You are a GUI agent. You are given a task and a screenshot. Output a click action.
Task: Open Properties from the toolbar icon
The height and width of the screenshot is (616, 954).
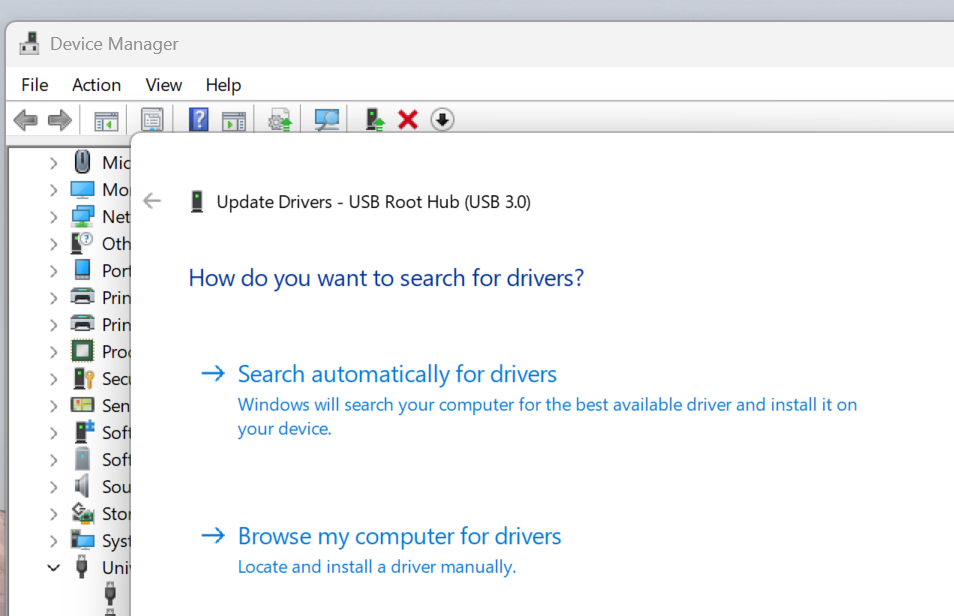coord(152,121)
